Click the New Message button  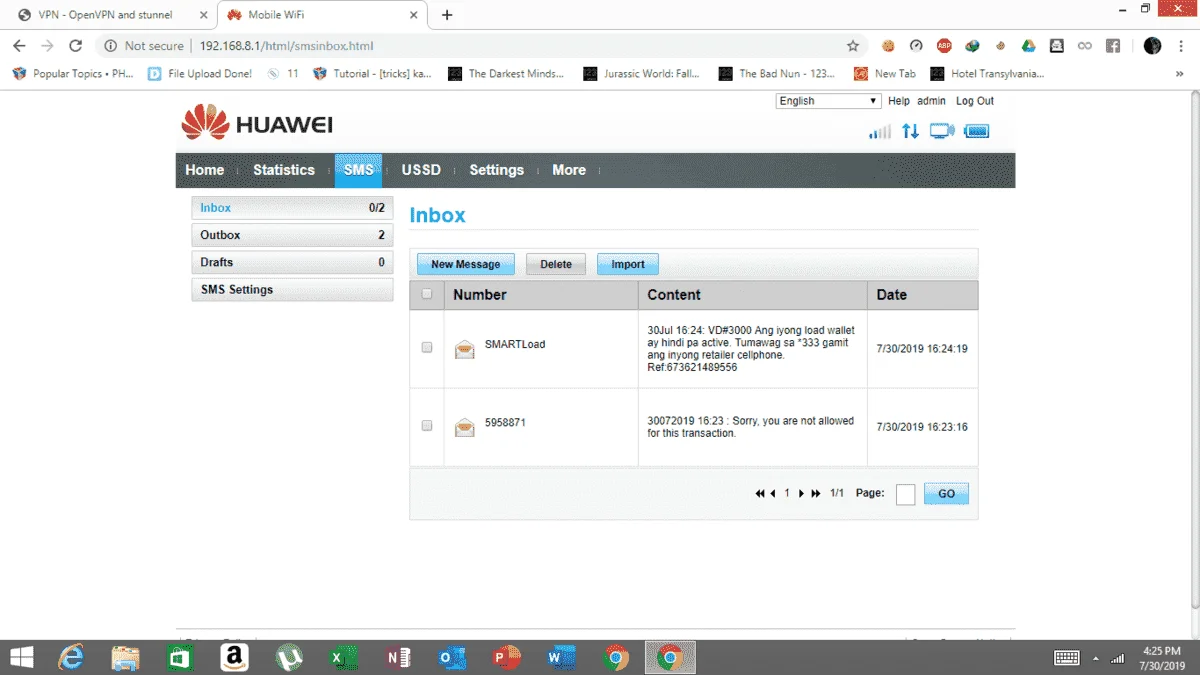466,264
